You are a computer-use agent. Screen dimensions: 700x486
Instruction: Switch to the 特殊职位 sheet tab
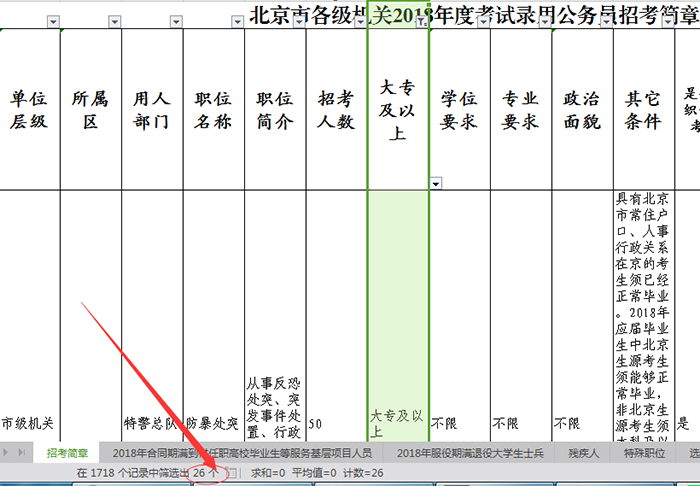644,453
